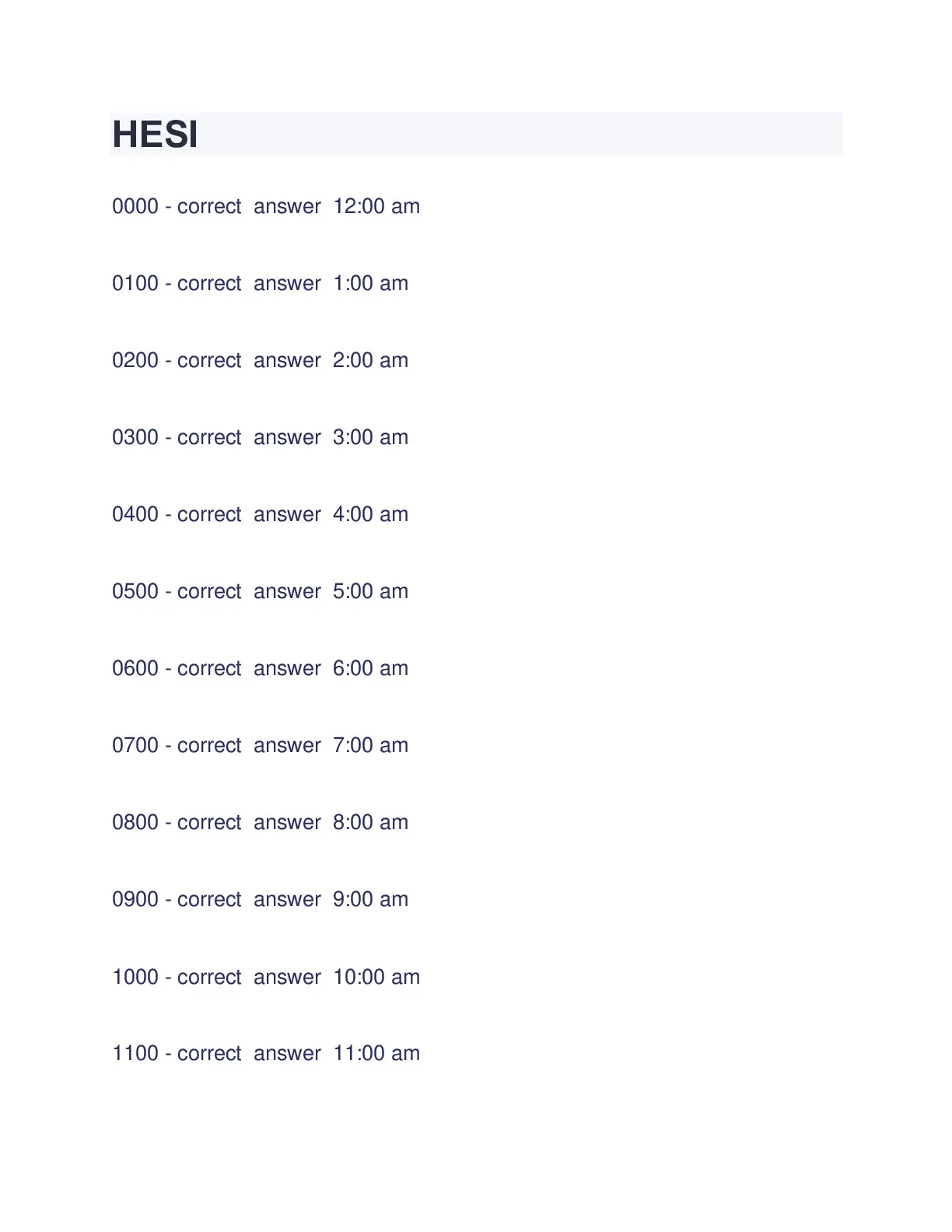Image resolution: width=952 pixels, height=1232 pixels.
Task: Click the 2:00 am answer
Action: pos(371,360)
